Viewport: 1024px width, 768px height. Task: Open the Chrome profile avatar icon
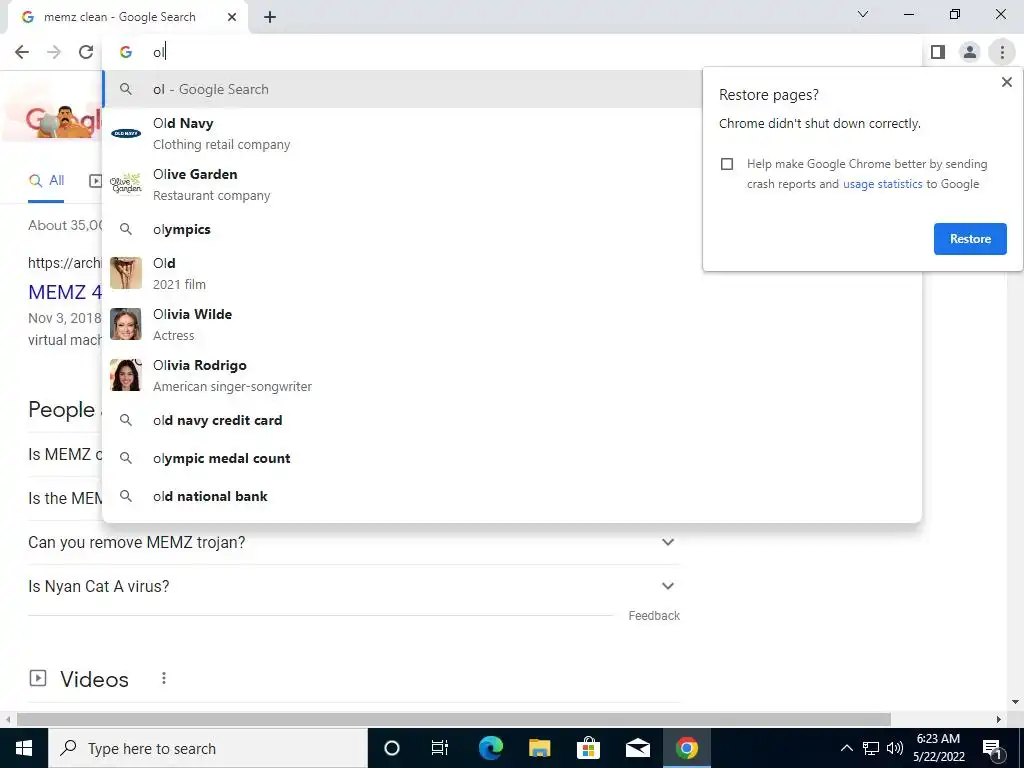tap(970, 52)
